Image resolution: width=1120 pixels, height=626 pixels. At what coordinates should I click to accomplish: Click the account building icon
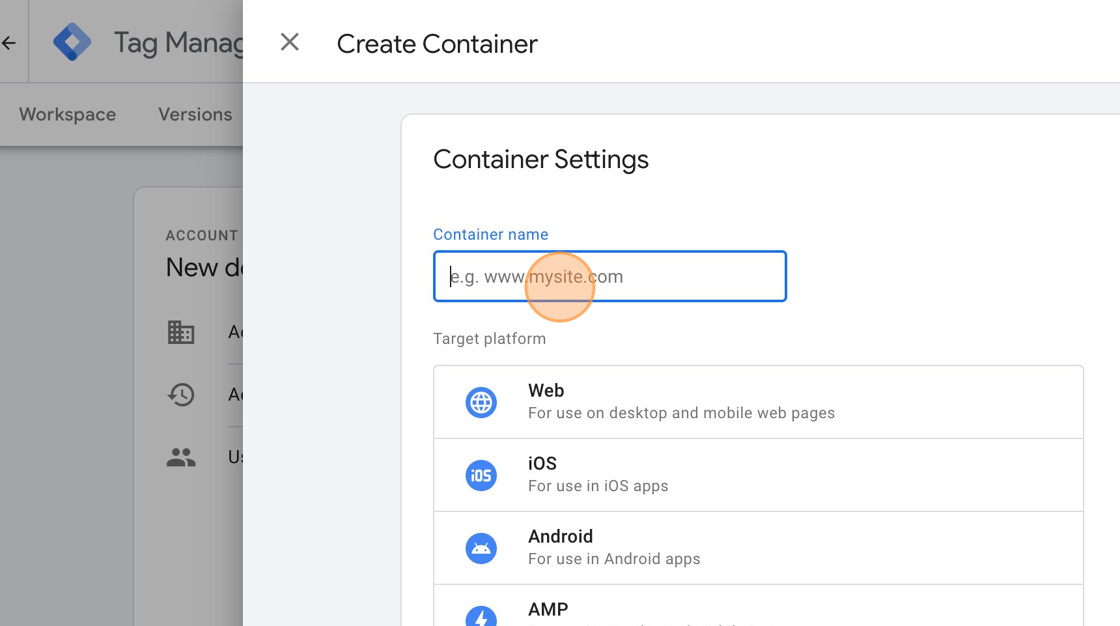pos(181,332)
